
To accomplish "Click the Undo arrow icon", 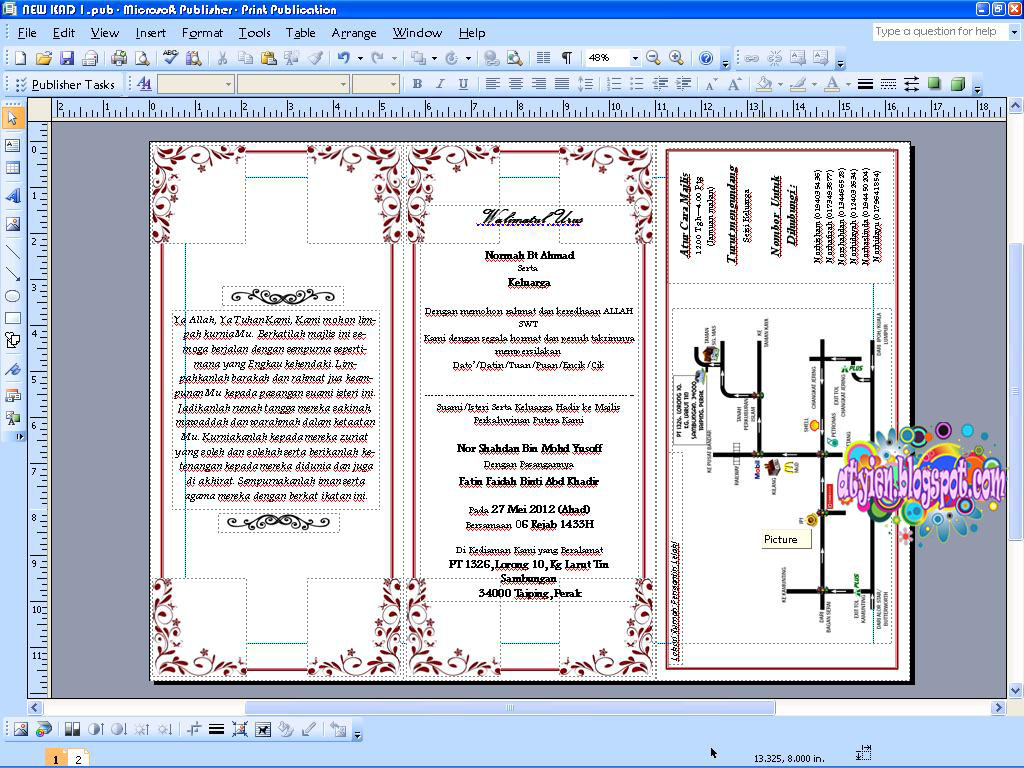I will 344,58.
